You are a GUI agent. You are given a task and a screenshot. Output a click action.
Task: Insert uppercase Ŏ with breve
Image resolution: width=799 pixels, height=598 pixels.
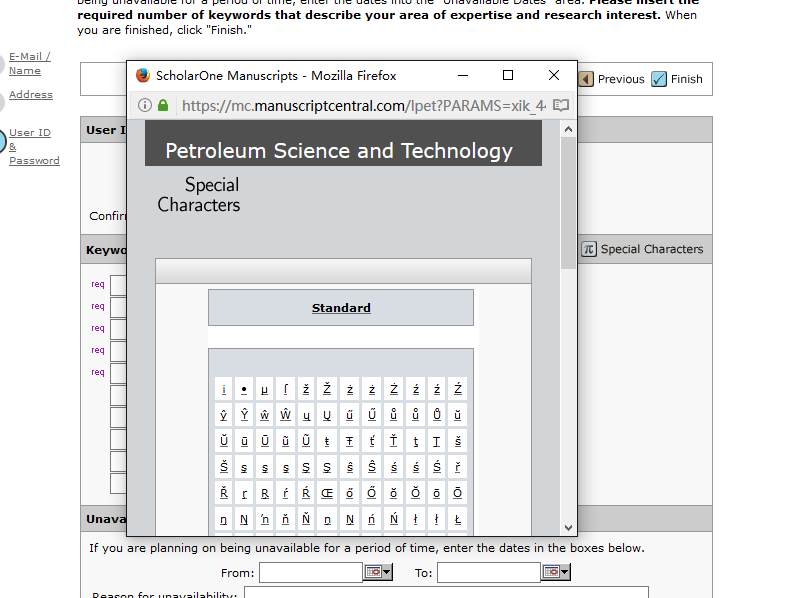point(416,493)
